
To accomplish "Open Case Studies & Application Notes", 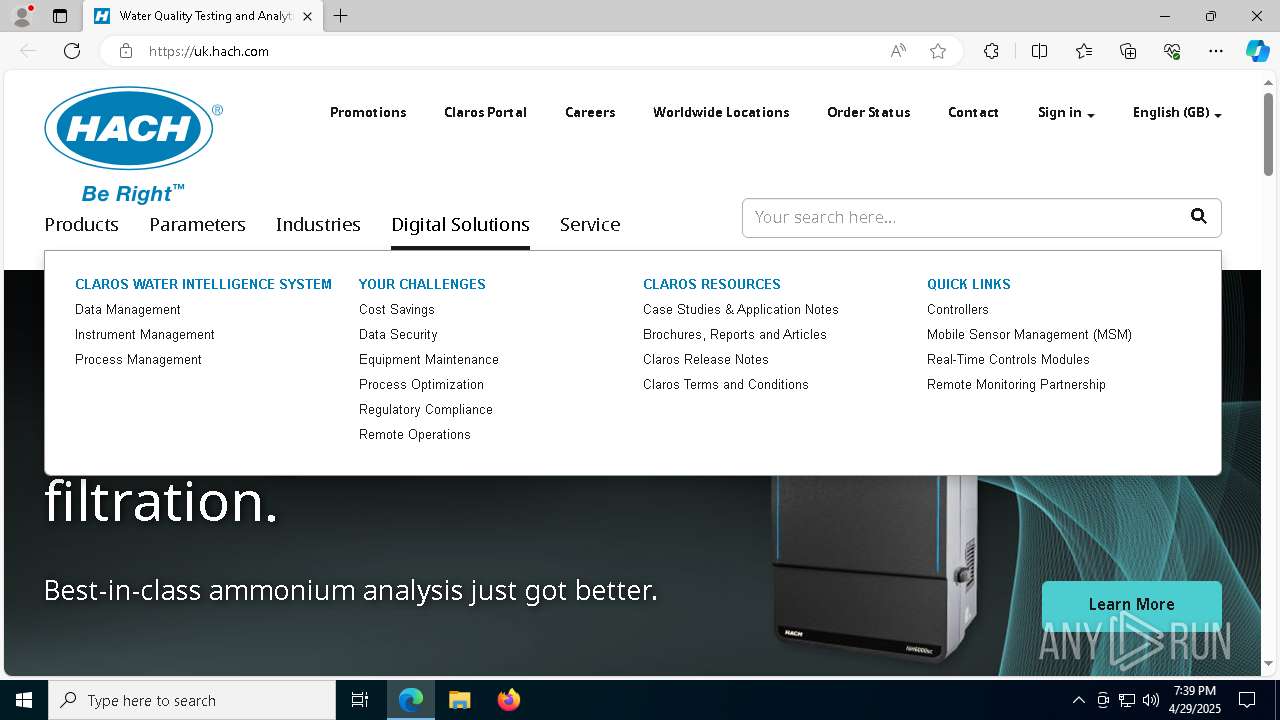I will click(741, 310).
